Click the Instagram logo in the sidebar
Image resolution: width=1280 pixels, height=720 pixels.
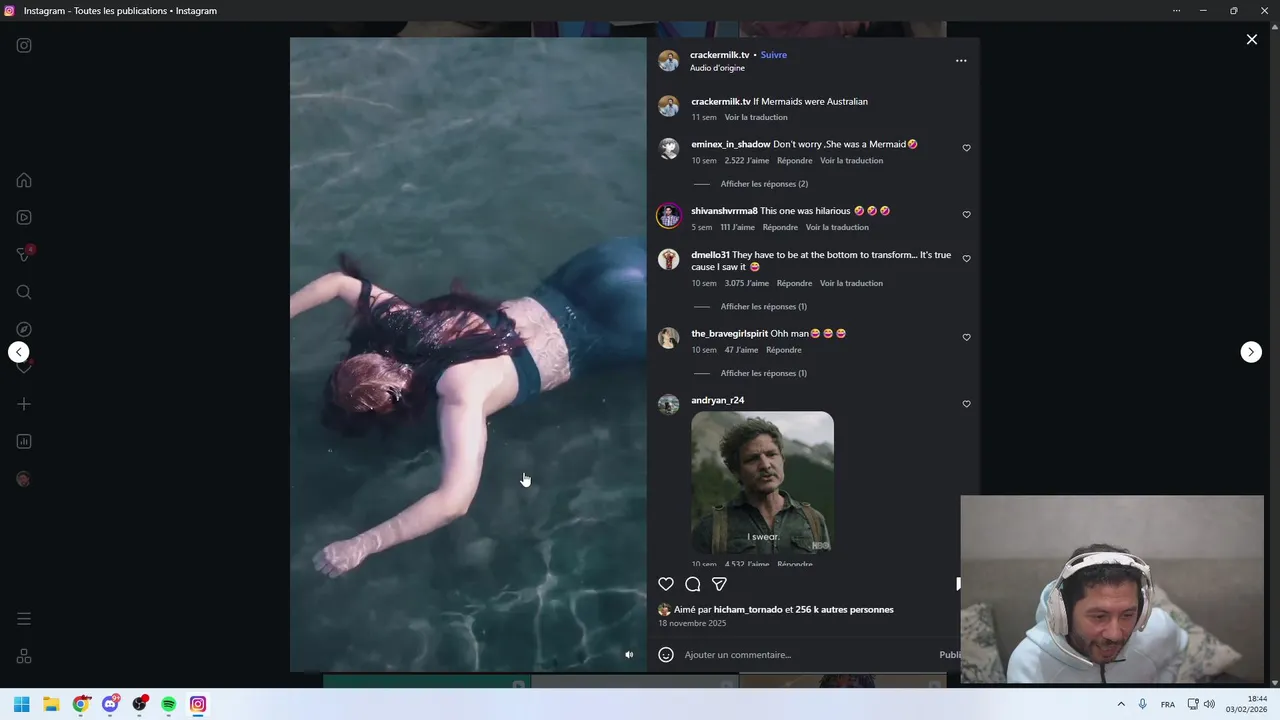[x=24, y=45]
